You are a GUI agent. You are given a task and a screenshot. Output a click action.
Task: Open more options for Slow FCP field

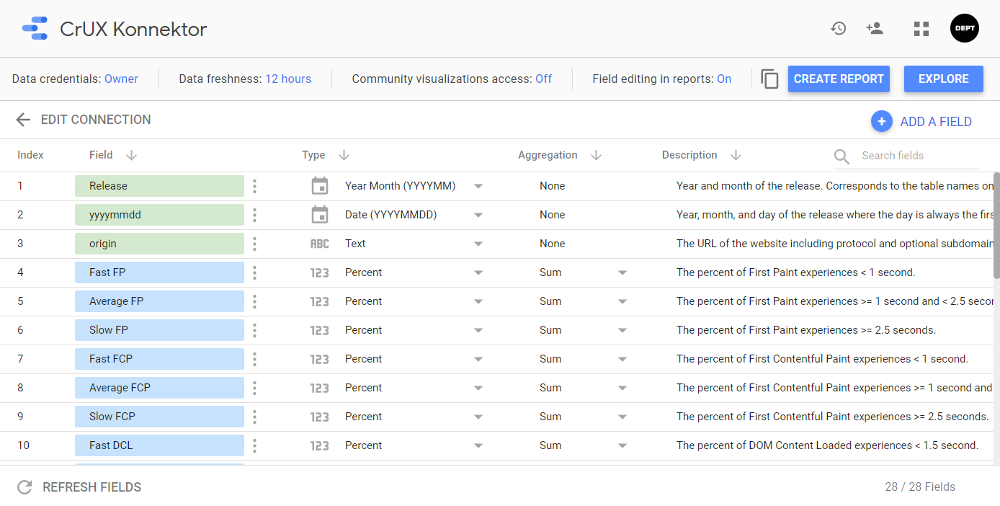click(254, 417)
